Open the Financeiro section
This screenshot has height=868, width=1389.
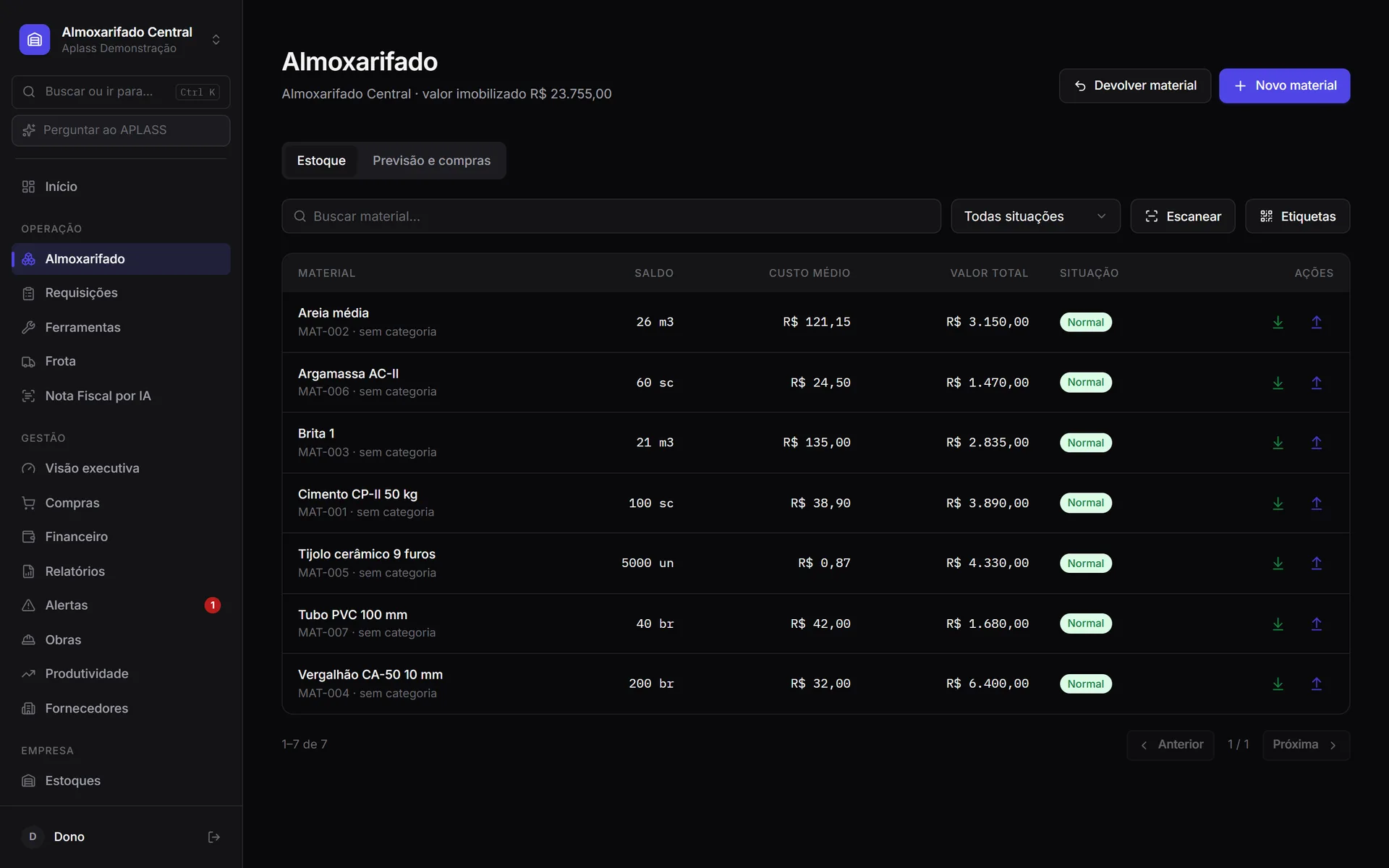click(x=121, y=537)
